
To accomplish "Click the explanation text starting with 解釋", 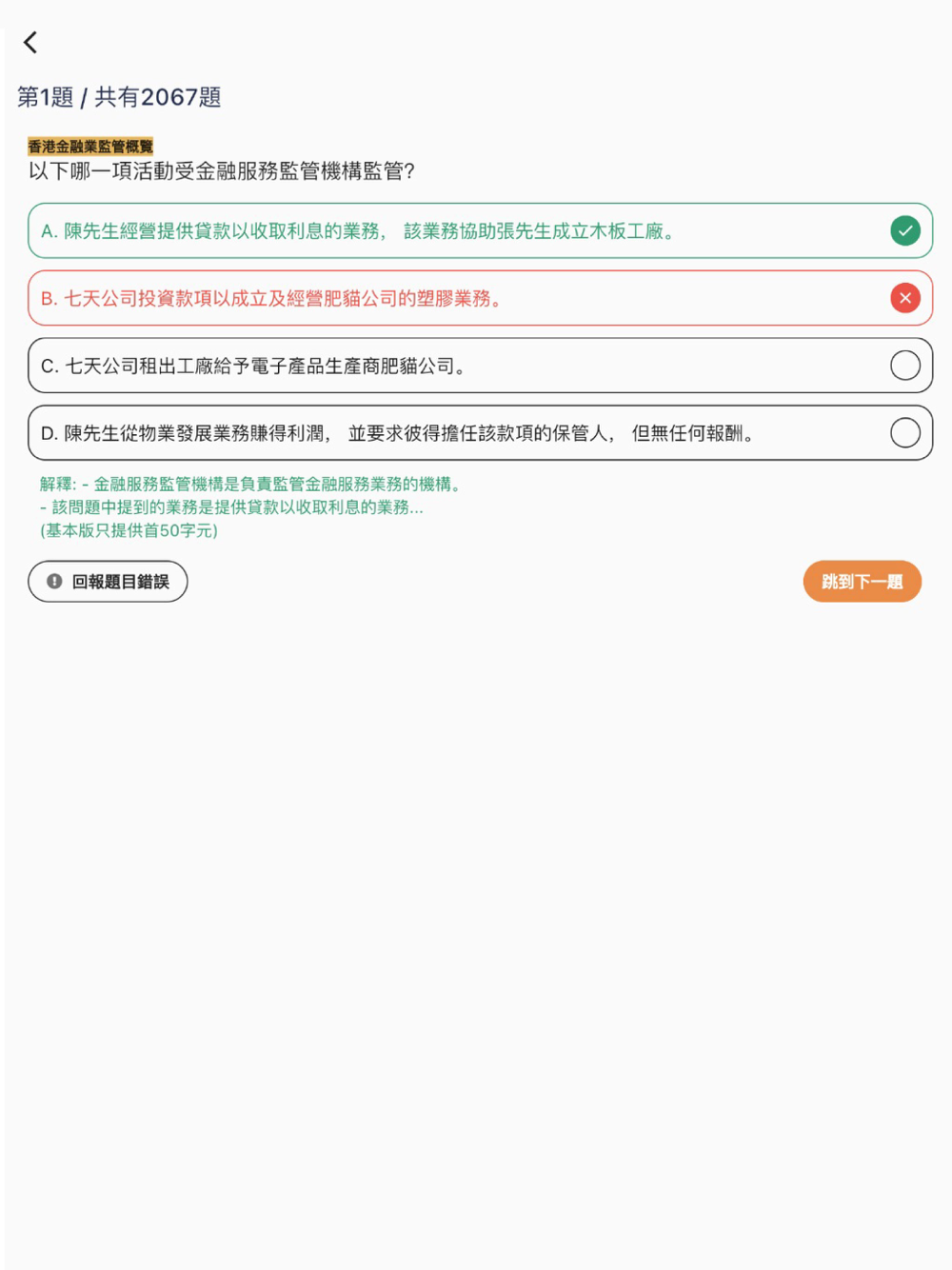I will tap(253, 485).
